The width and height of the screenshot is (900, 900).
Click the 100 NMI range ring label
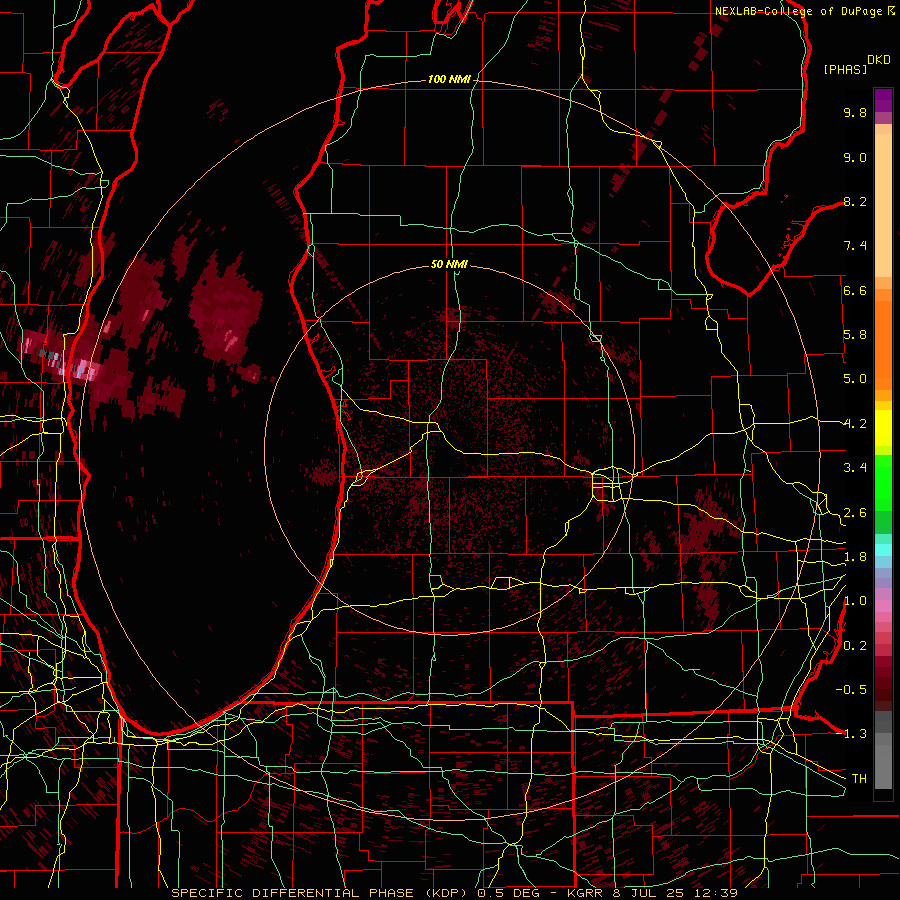(x=449, y=79)
